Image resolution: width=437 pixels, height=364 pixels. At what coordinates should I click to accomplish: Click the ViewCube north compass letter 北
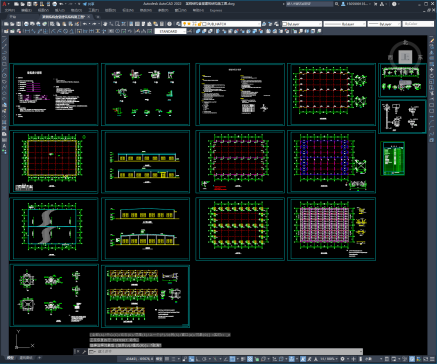coord(406,42)
